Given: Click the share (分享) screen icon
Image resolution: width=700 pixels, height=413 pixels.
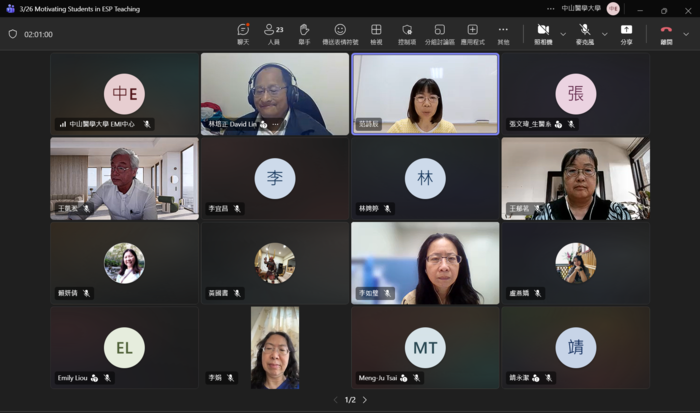Looking at the screenshot, I should (626, 33).
